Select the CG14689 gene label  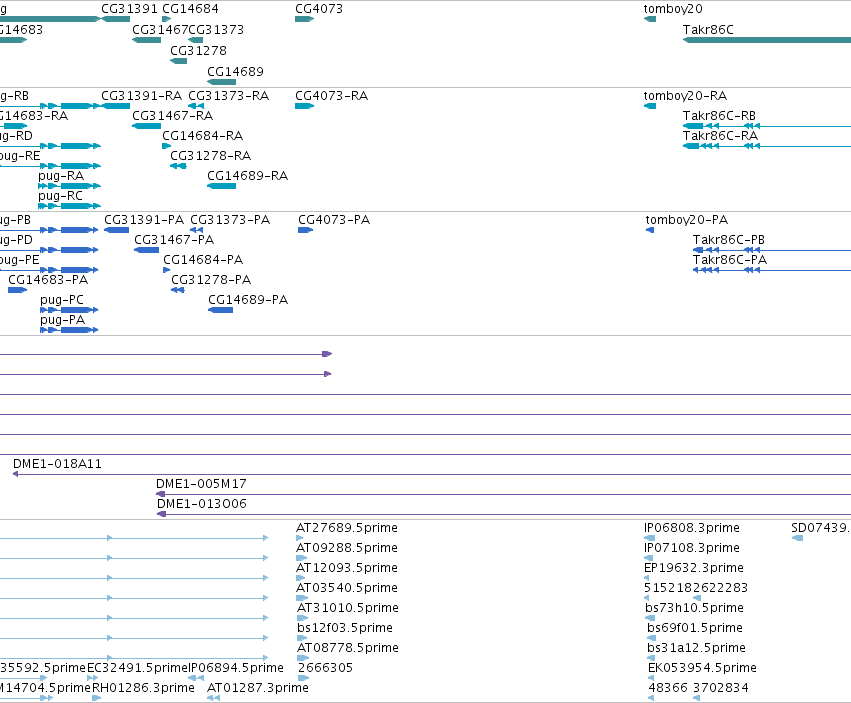coord(236,72)
